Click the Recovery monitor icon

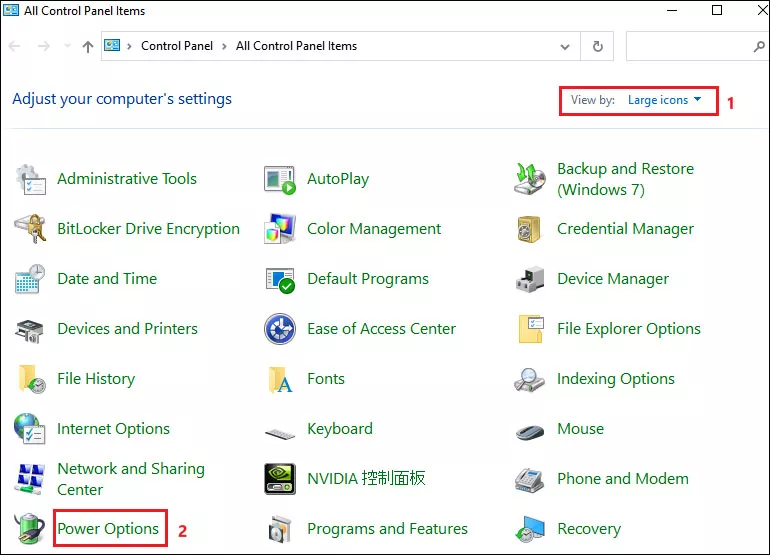pos(530,529)
